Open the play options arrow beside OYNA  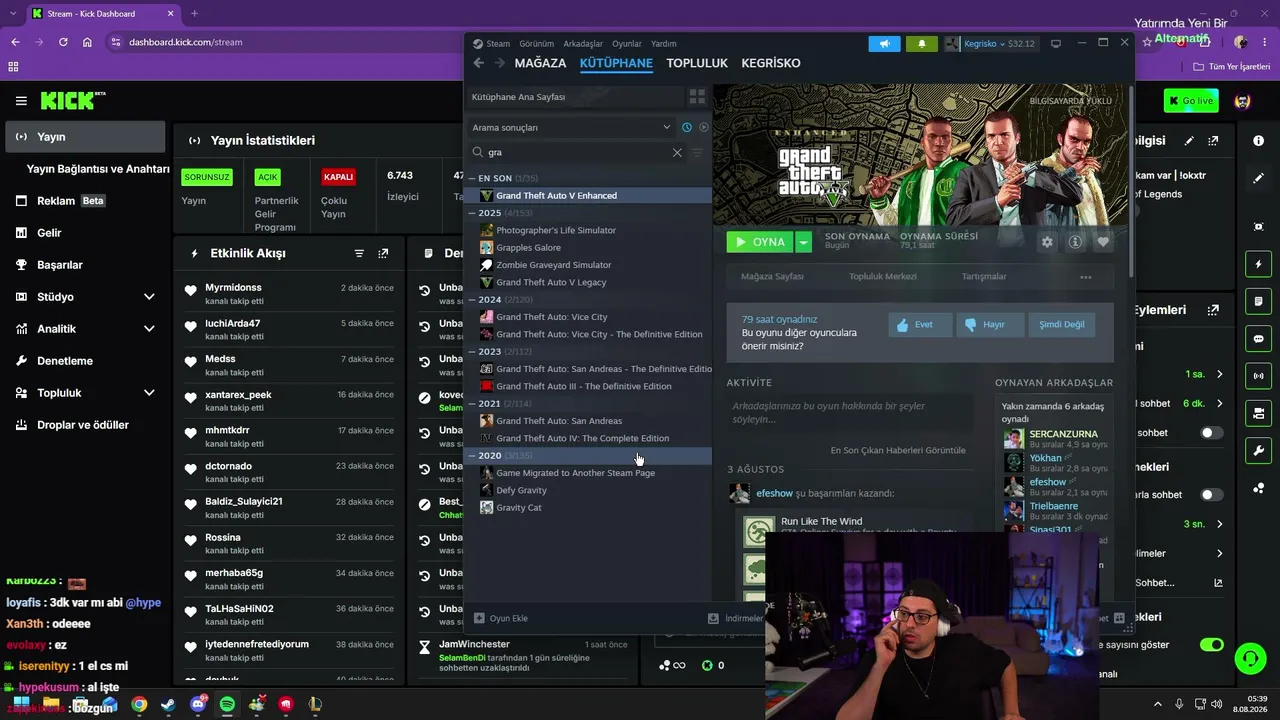803,242
